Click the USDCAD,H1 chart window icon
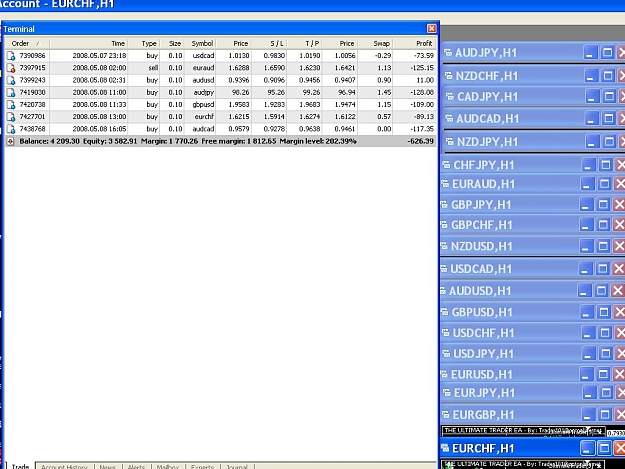 click(x=444, y=269)
